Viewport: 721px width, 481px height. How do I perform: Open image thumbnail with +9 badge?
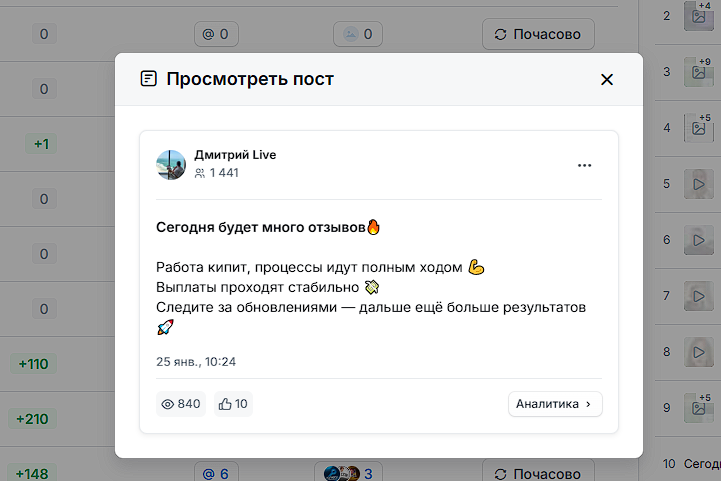(698, 72)
